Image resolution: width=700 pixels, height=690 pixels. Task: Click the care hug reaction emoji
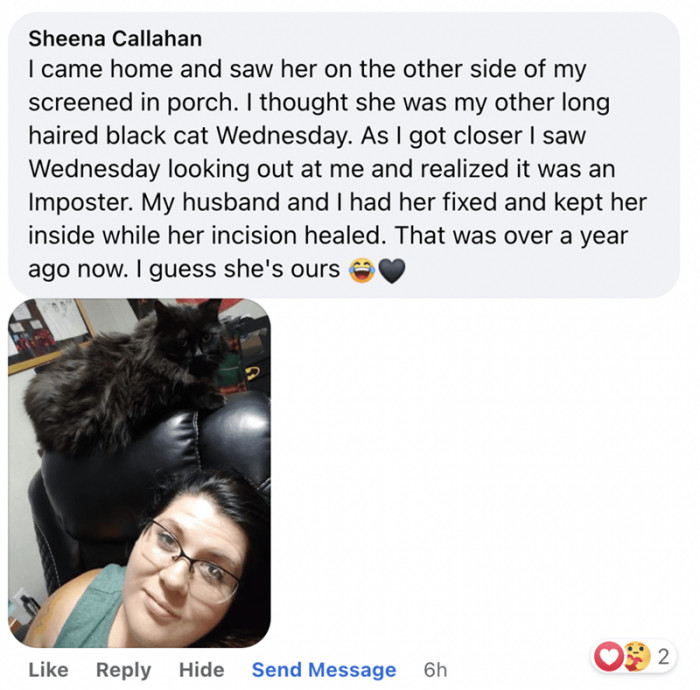point(637,657)
